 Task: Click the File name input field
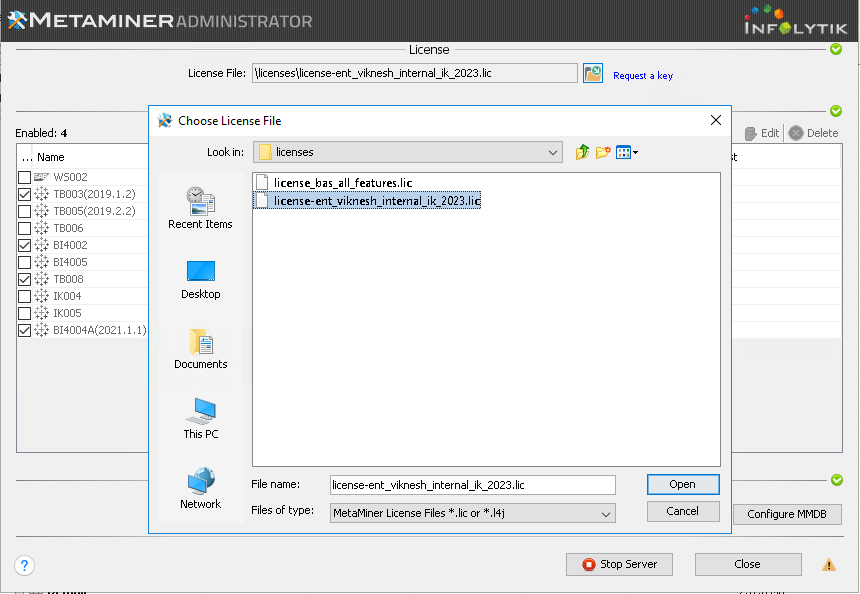pos(472,485)
